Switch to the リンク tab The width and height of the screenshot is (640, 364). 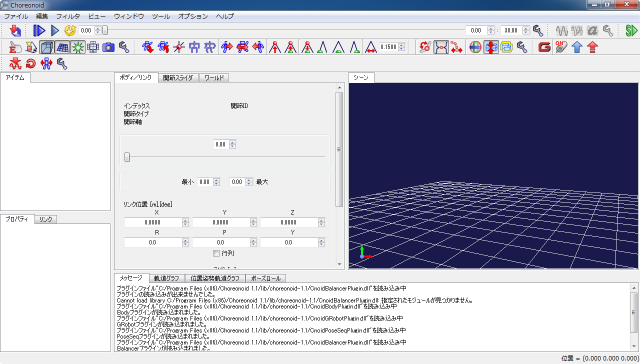(x=45, y=219)
